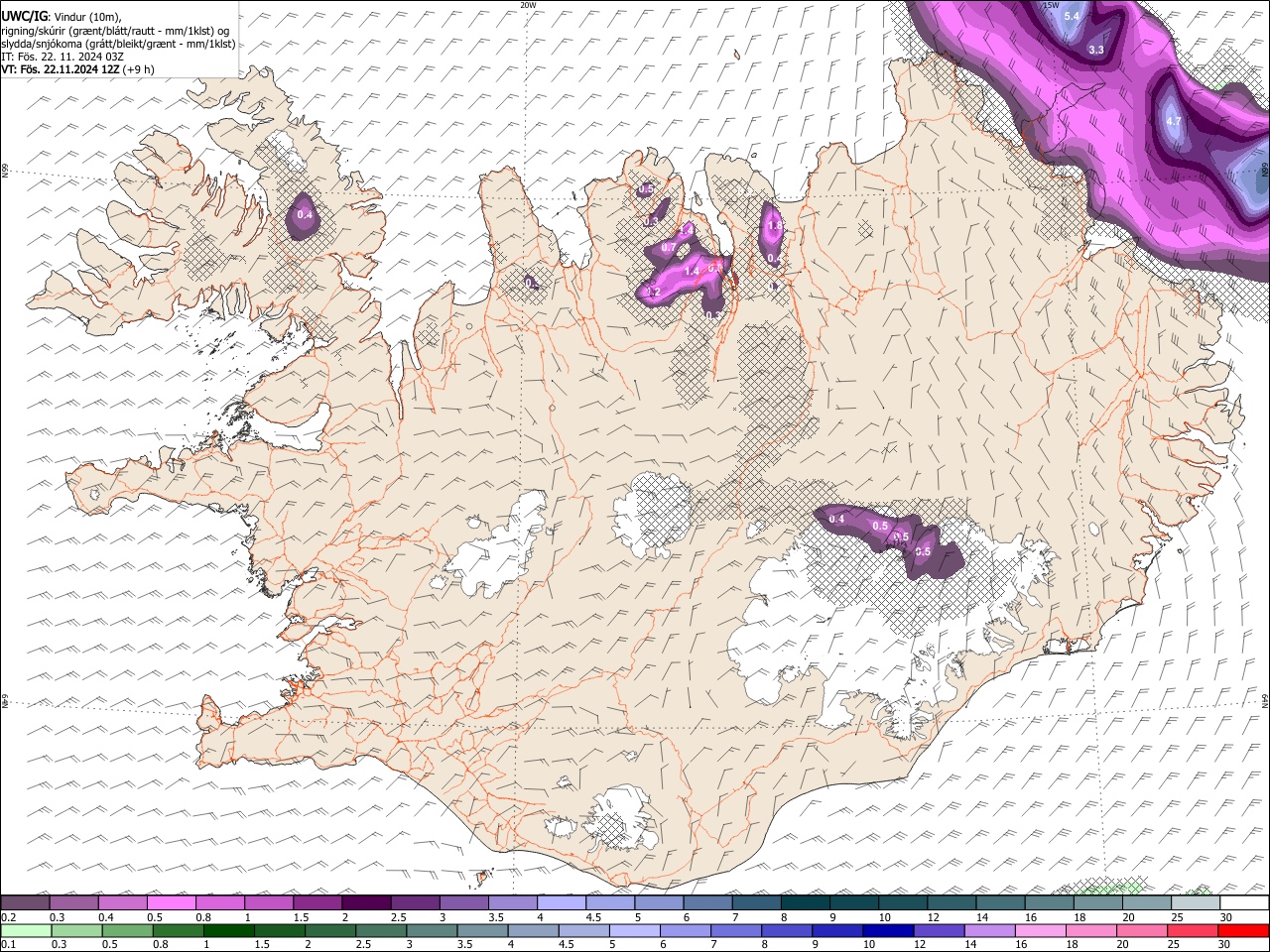Click the bright pink swatch right of upper-scale 0.5
Image resolution: width=1270 pixels, height=952 pixels.
pos(172,903)
